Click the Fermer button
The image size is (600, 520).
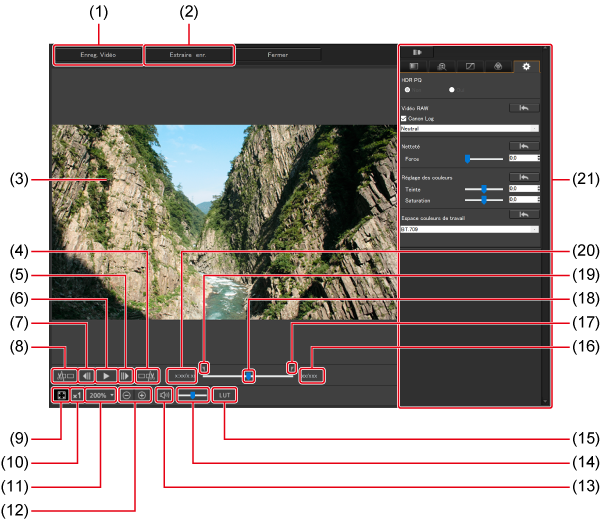pyautogui.click(x=278, y=55)
